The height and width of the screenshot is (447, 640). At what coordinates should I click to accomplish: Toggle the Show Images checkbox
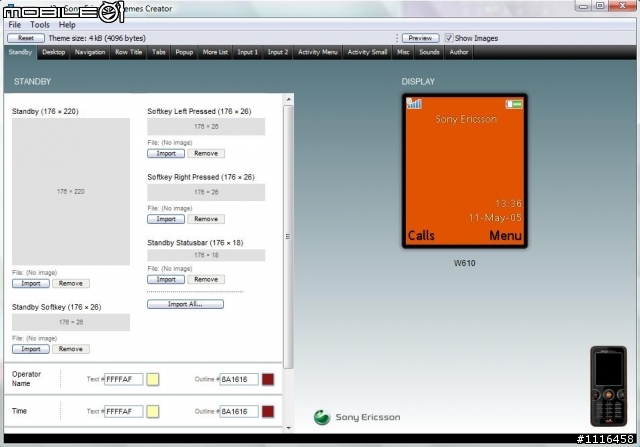click(x=449, y=38)
